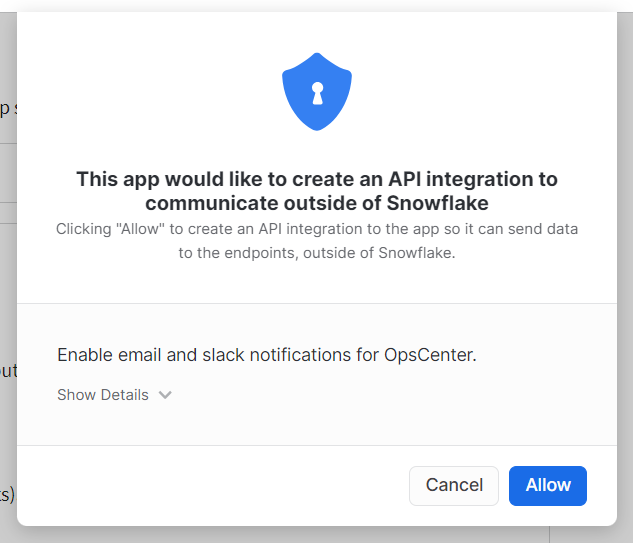
Task: Click the blue shield security icon
Action: tap(317, 92)
